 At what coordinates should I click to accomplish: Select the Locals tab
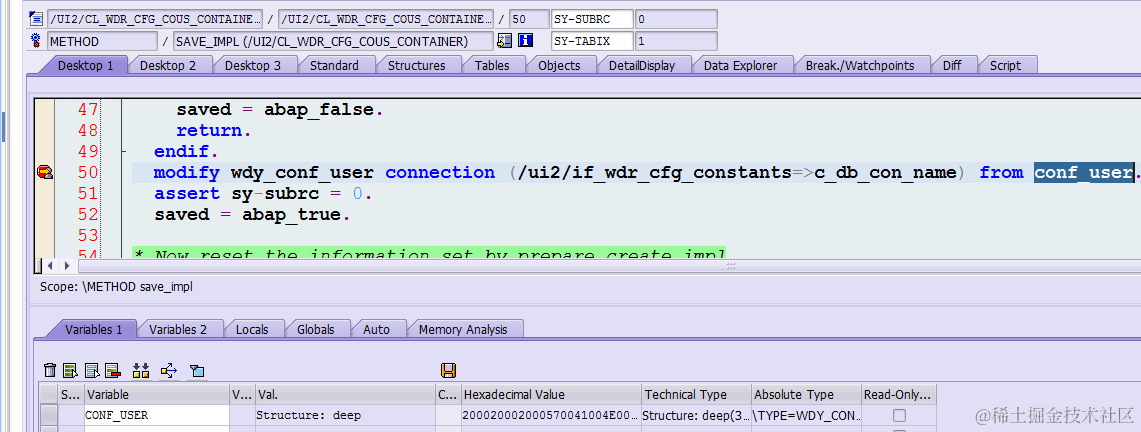(x=252, y=329)
